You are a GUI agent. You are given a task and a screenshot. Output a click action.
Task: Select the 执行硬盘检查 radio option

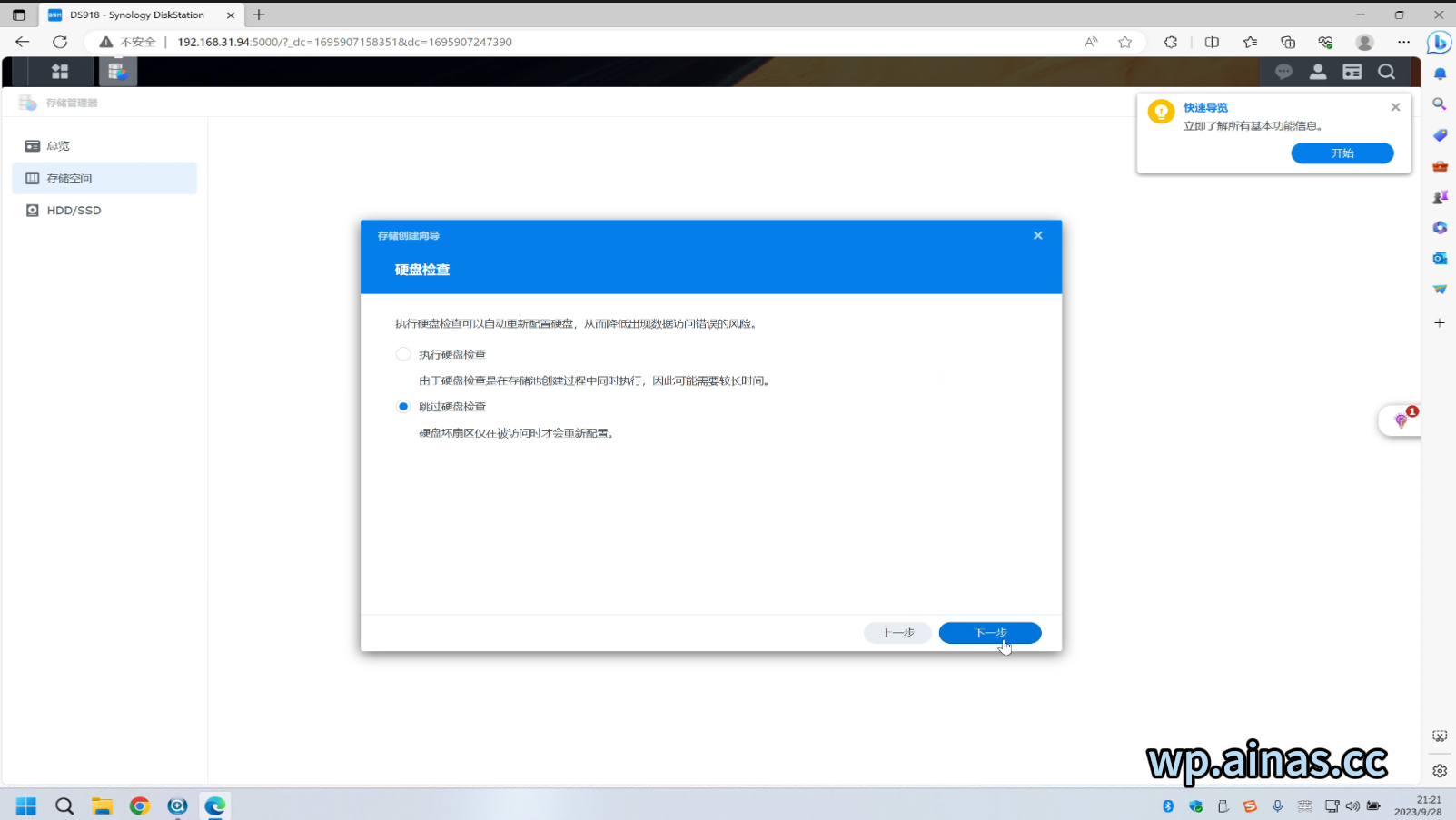403,354
